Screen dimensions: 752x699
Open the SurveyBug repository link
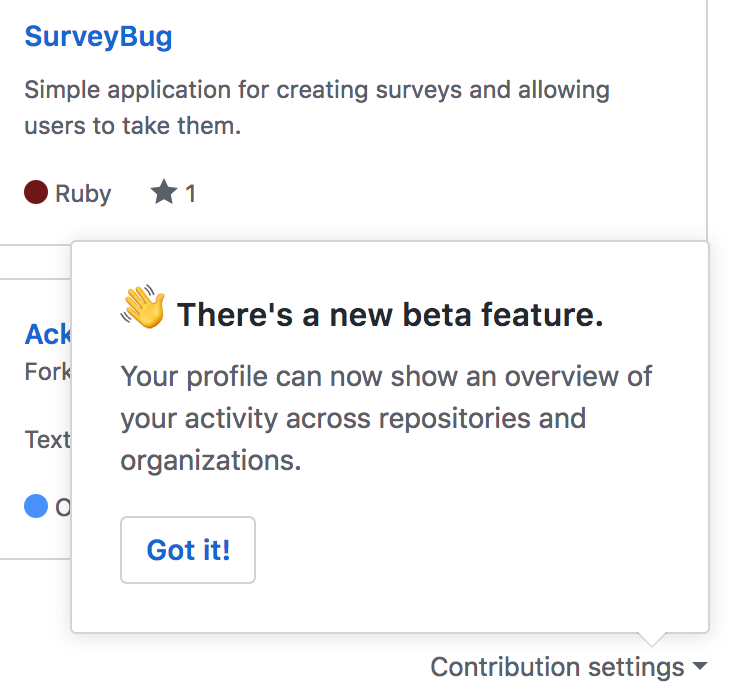pyautogui.click(x=98, y=37)
